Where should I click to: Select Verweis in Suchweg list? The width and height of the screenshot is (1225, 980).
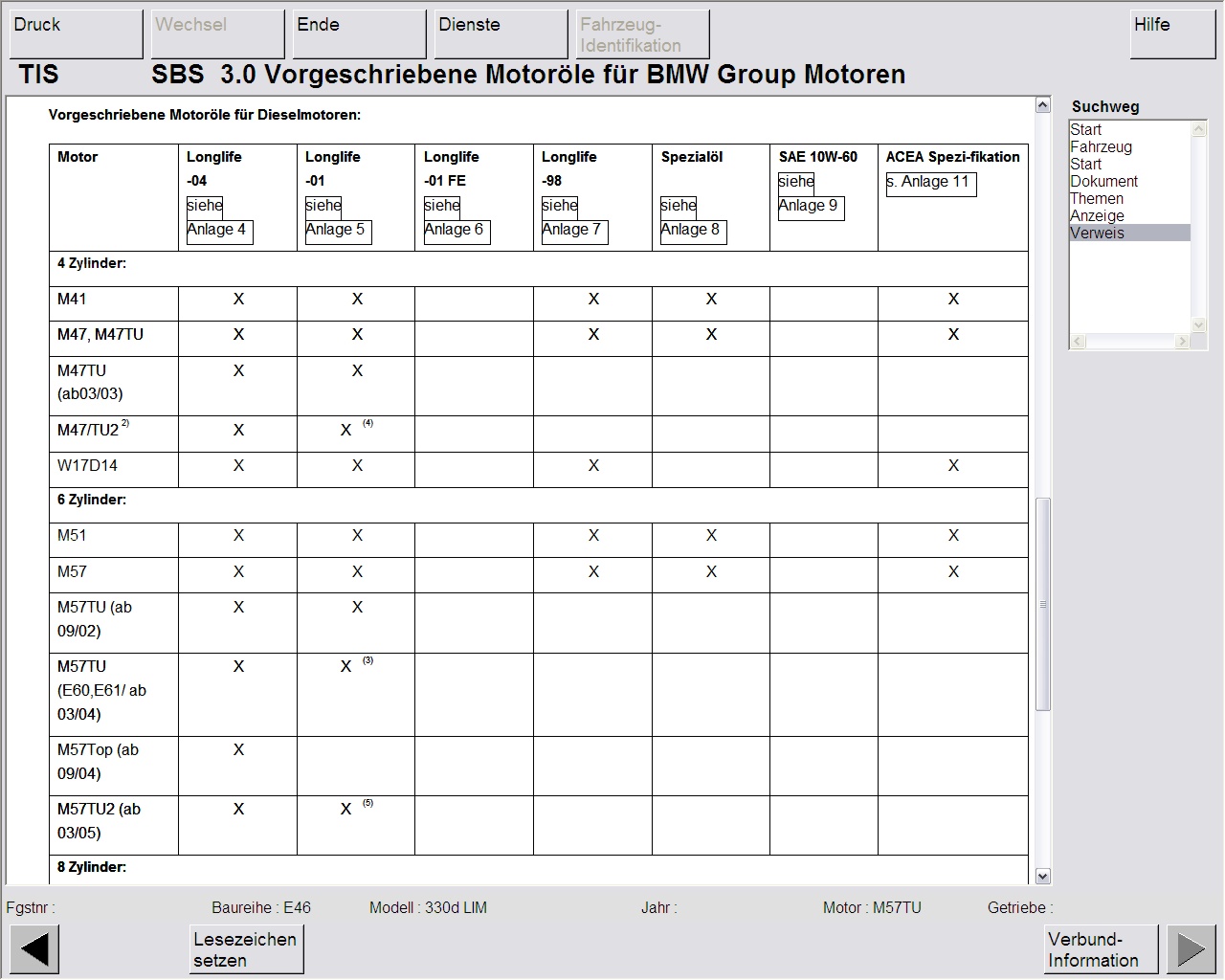click(x=1129, y=233)
